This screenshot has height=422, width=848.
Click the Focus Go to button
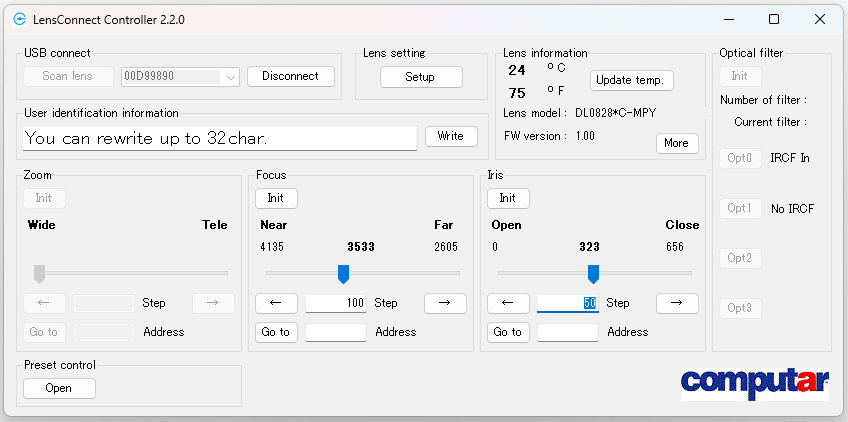(276, 332)
